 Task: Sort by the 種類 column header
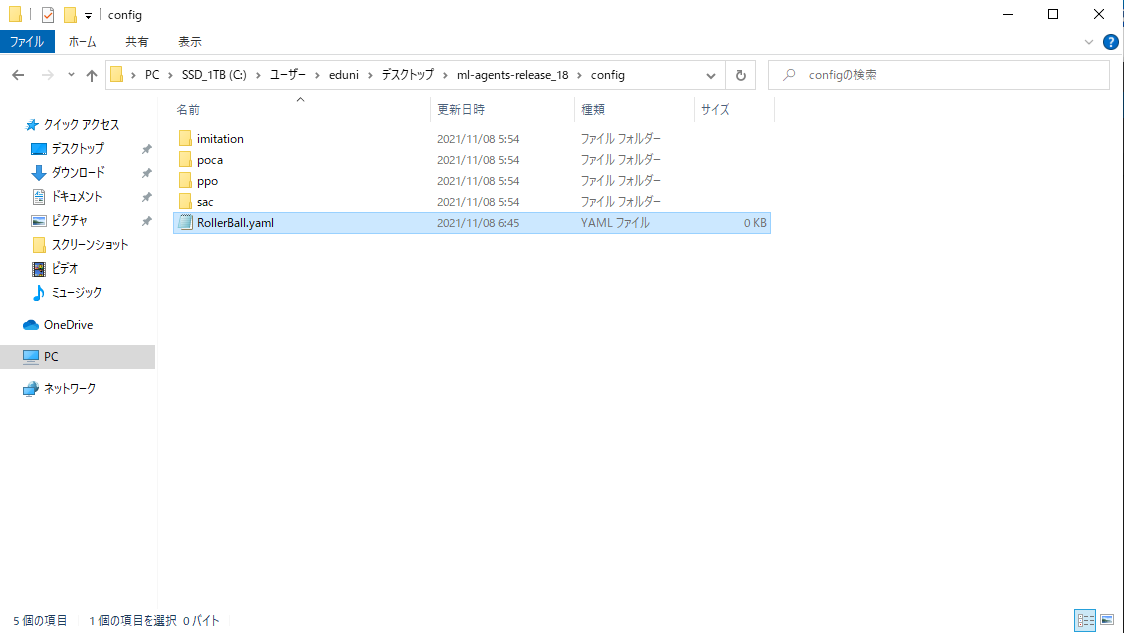(x=593, y=110)
